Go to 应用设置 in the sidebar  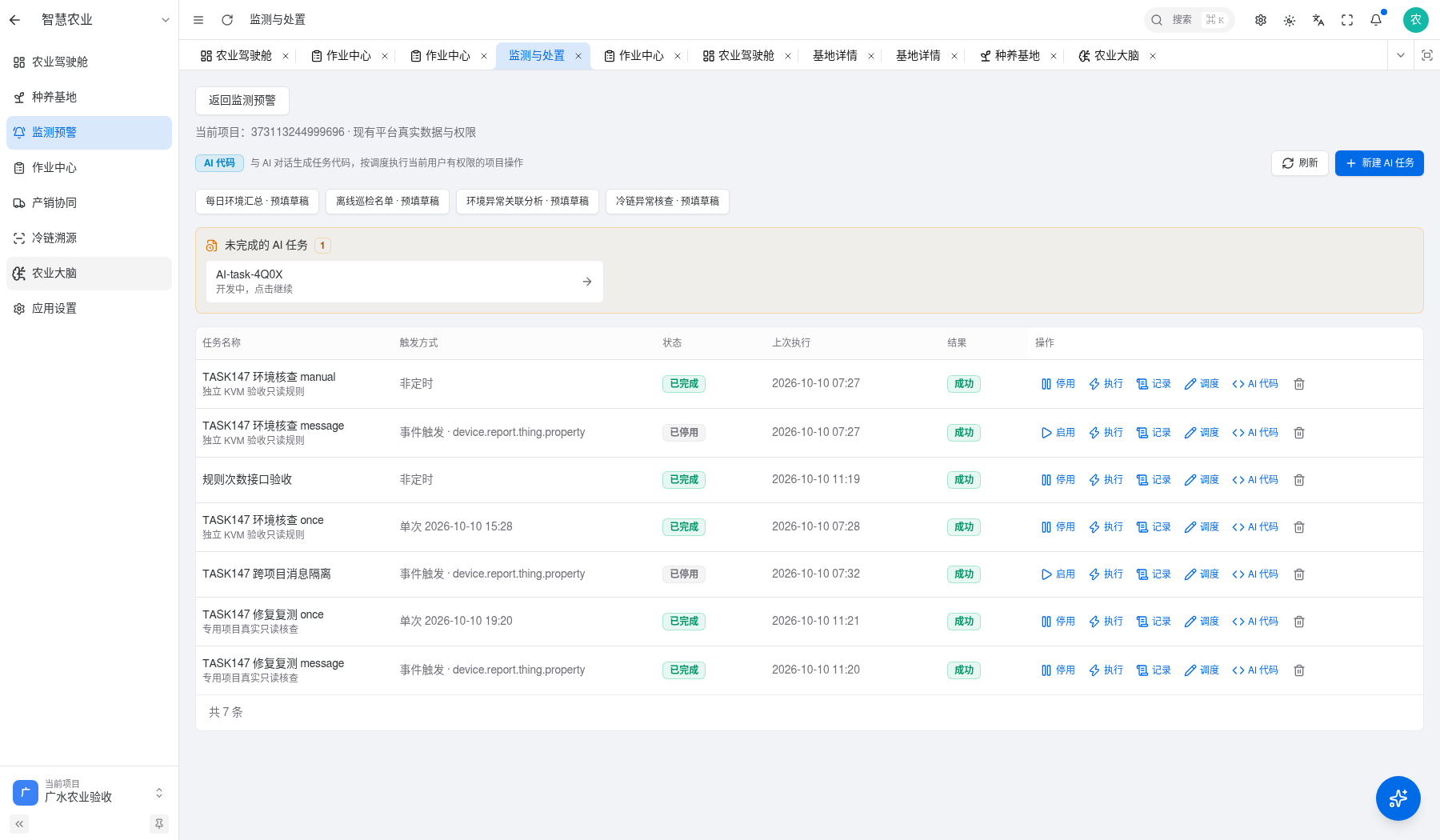[x=89, y=309]
